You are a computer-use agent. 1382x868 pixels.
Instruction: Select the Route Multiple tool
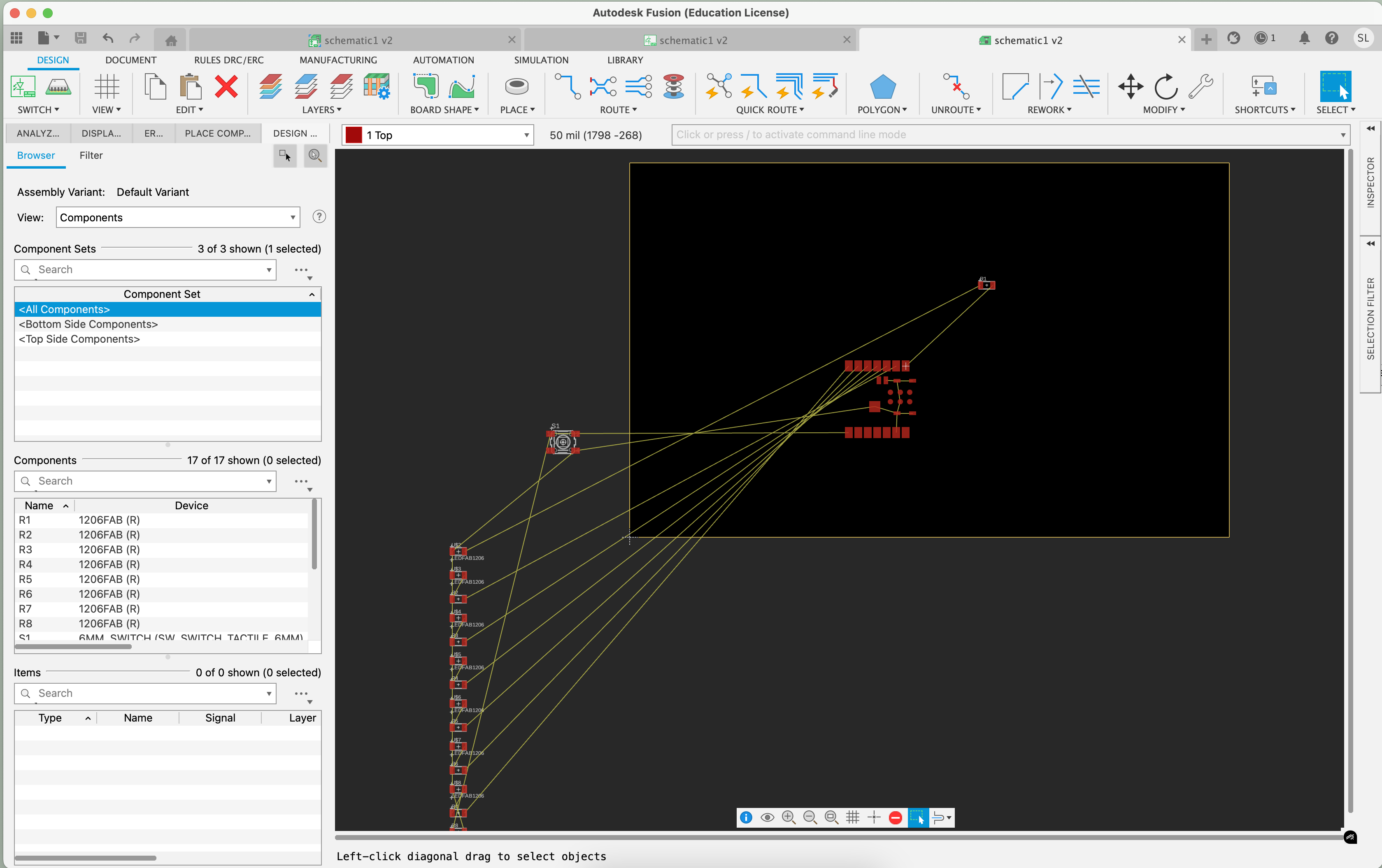click(638, 87)
